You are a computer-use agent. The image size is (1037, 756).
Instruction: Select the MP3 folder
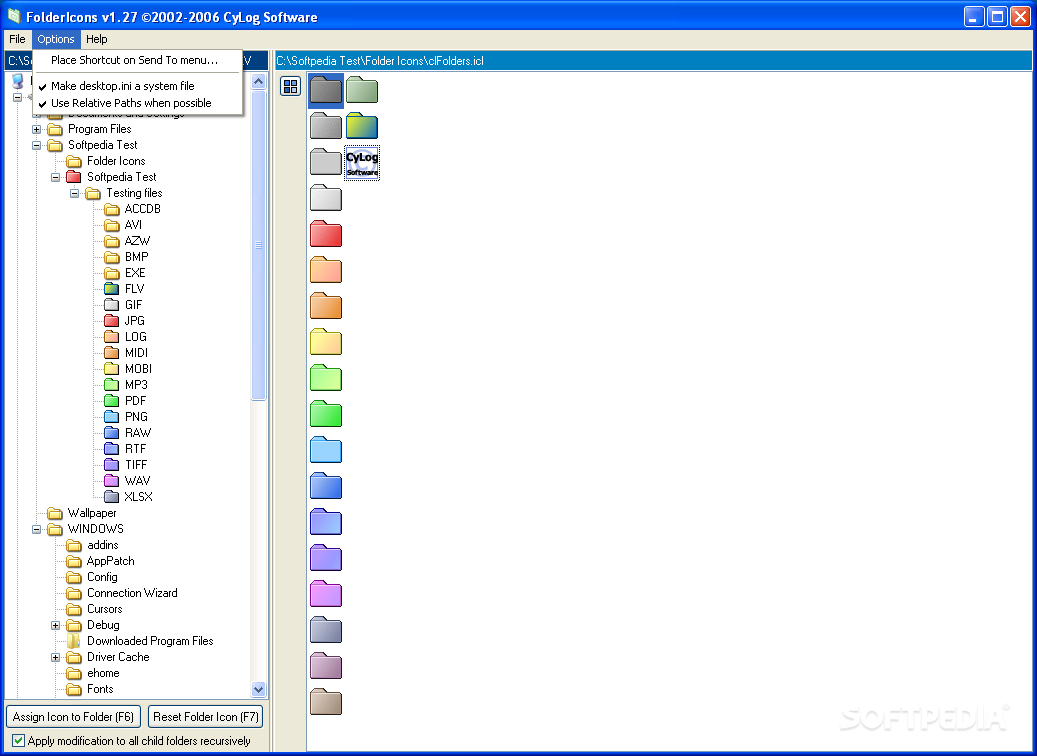(136, 384)
